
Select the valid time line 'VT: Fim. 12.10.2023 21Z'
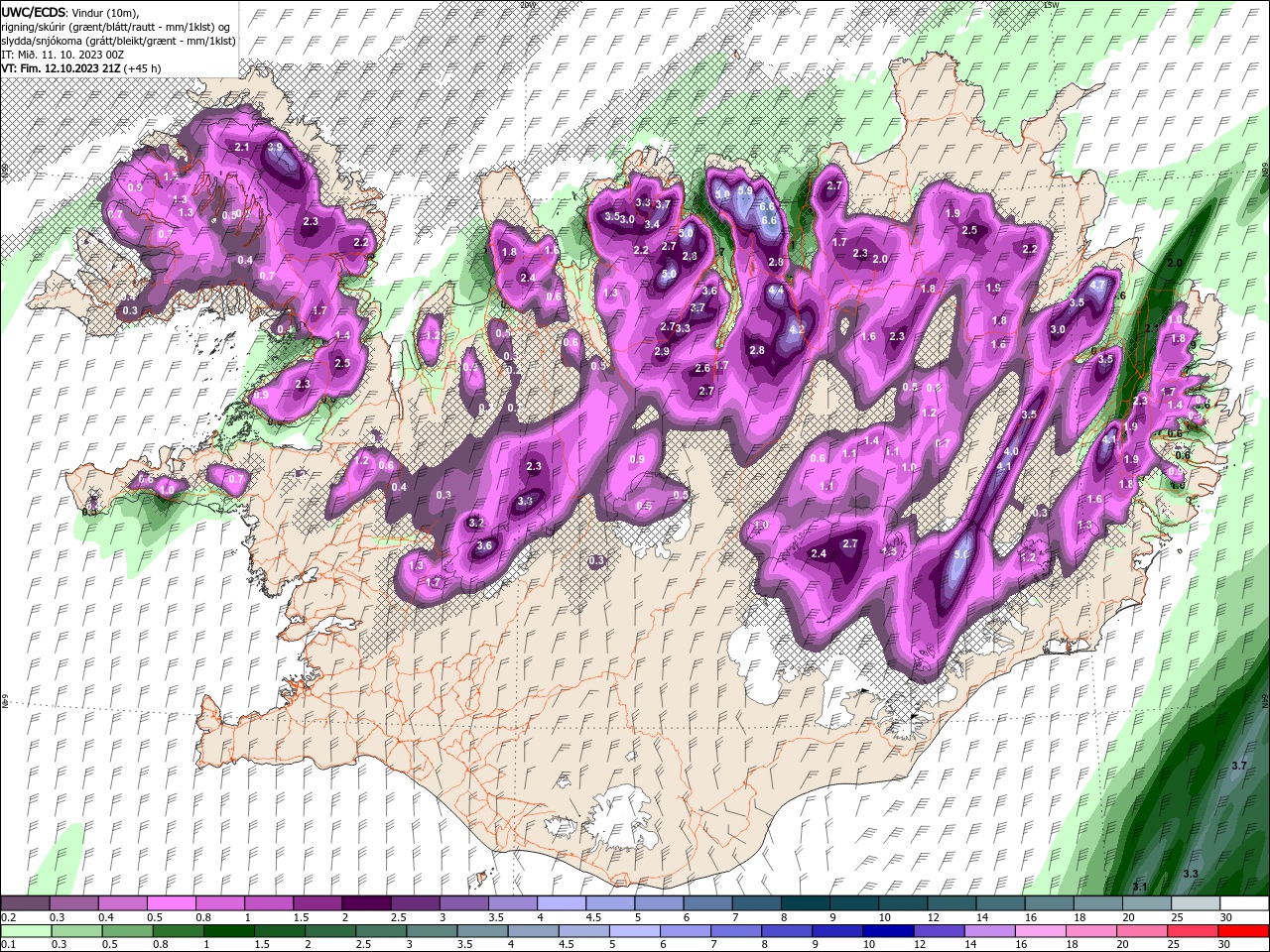(x=61, y=68)
